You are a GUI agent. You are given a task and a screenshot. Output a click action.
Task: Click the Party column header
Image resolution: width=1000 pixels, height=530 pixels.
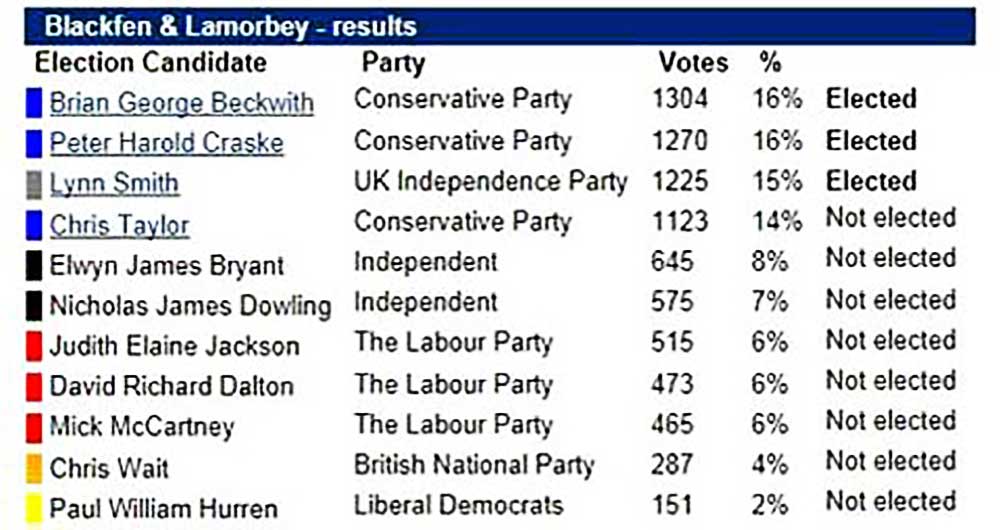click(x=393, y=62)
